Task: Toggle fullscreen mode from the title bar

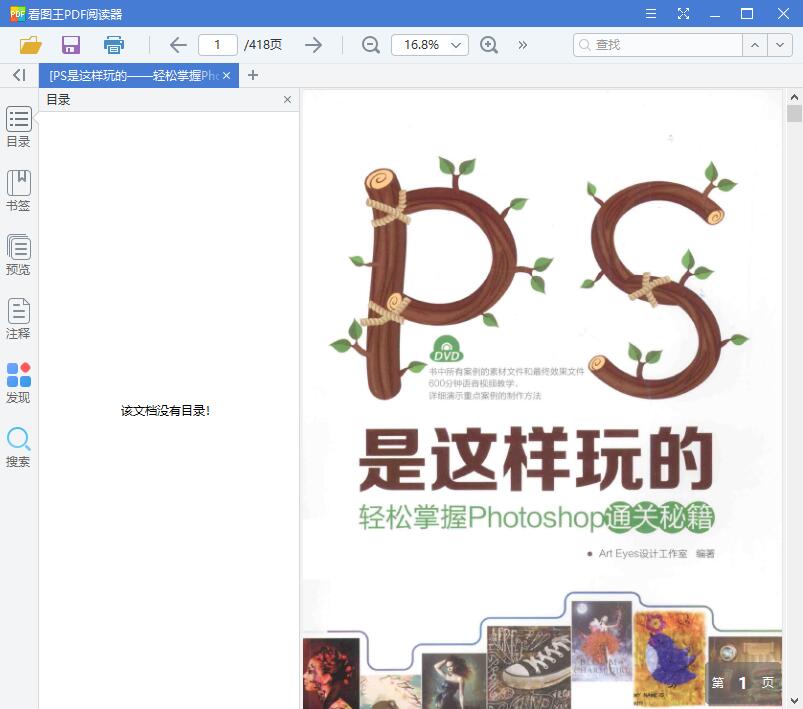Action: click(683, 13)
